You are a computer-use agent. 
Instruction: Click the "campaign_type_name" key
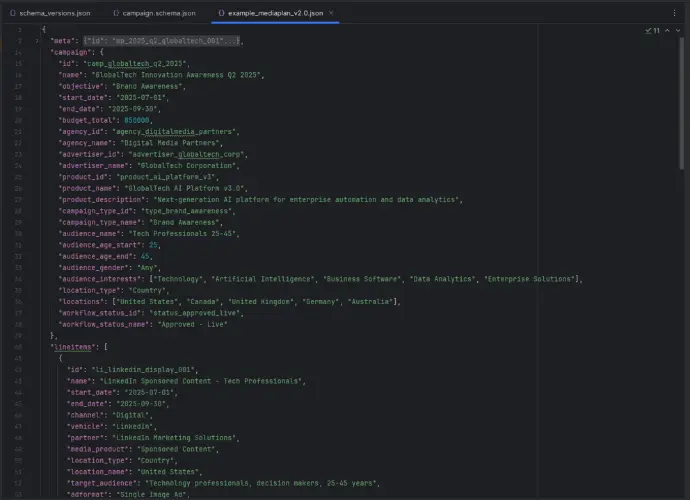(x=99, y=222)
